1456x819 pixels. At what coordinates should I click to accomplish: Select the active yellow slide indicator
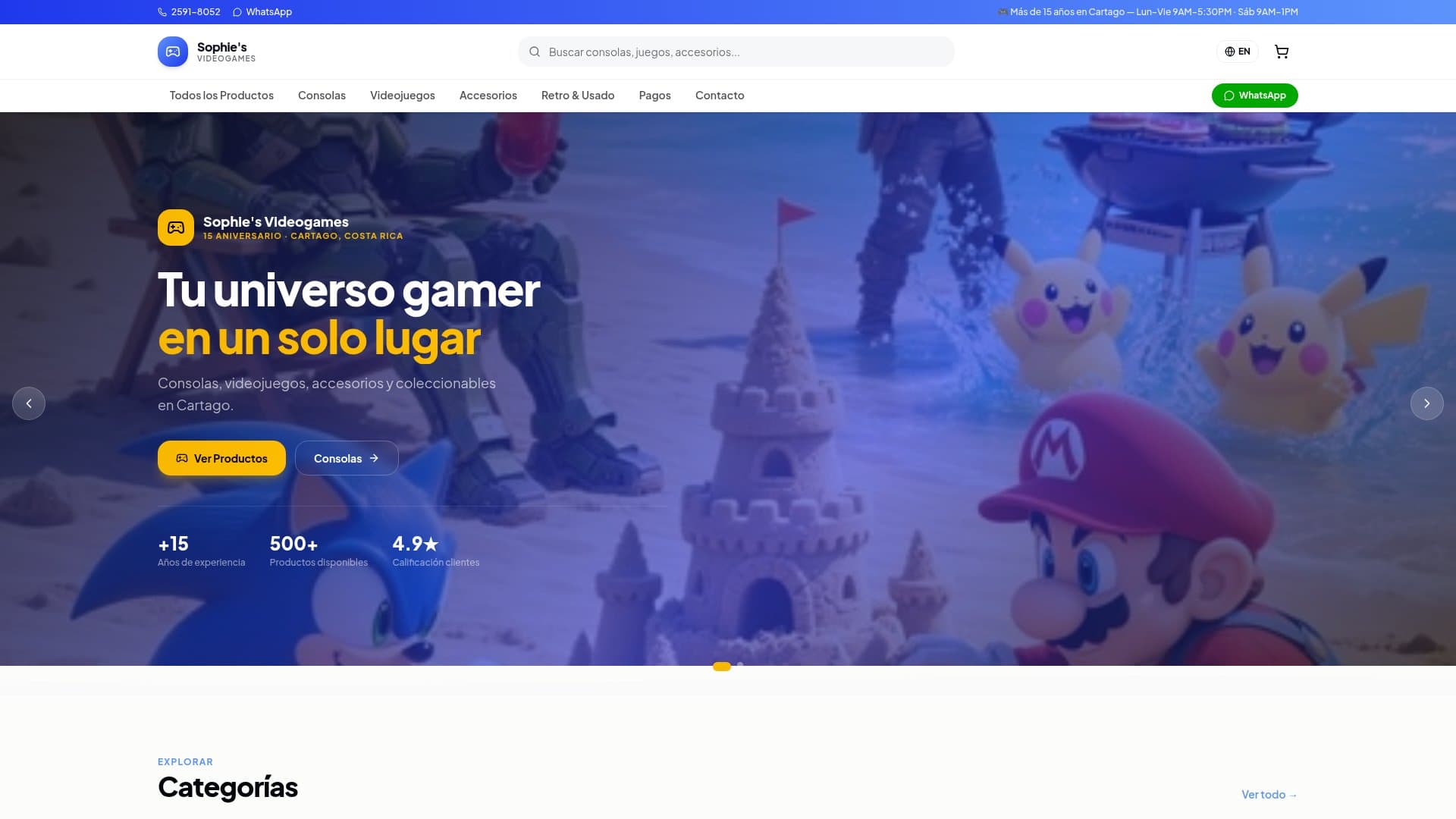722,667
